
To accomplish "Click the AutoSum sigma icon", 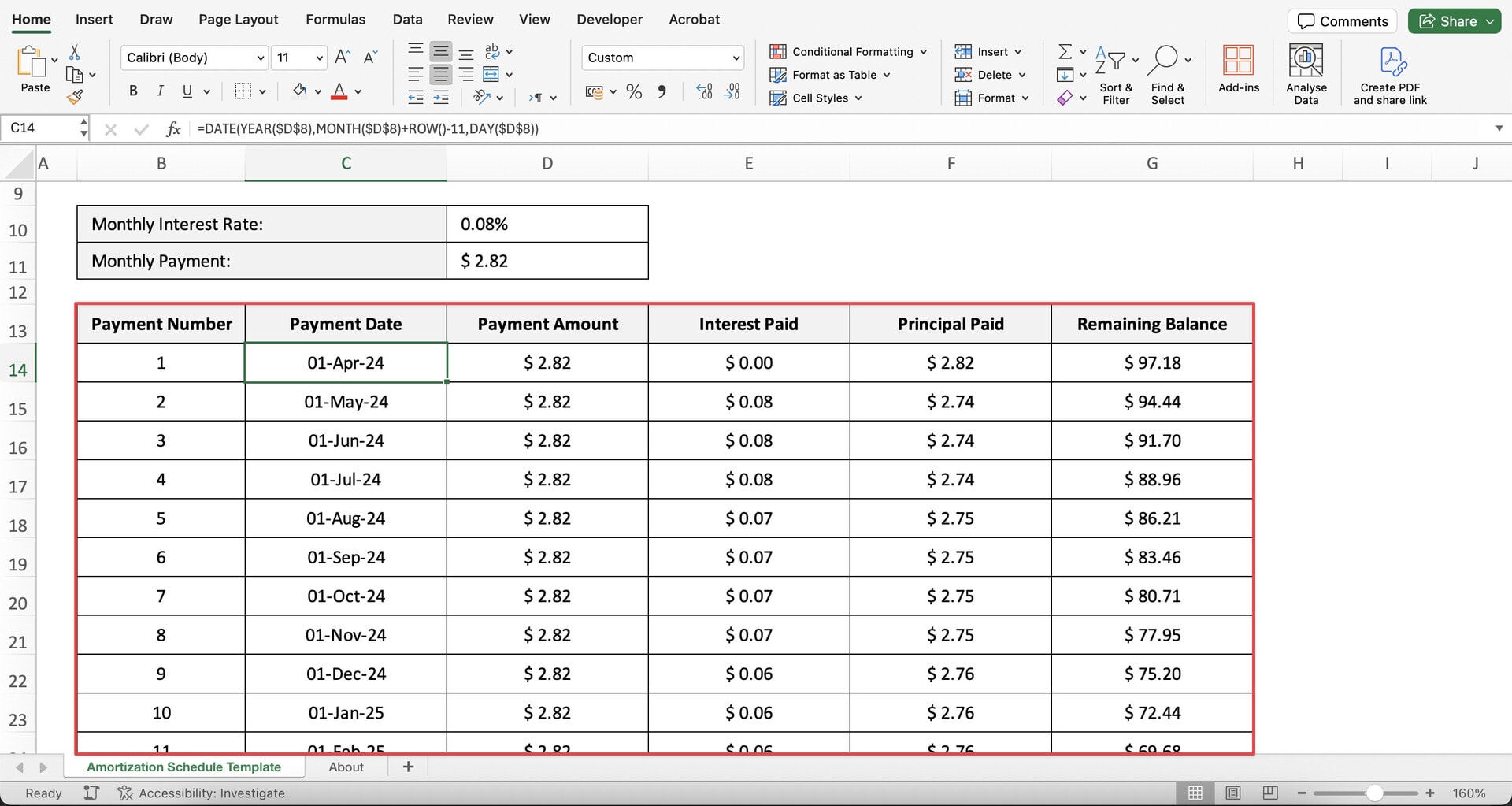I will pos(1065,51).
